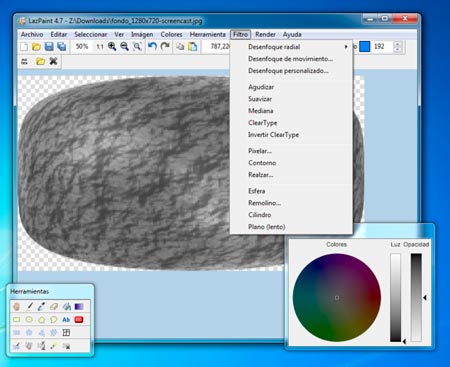Open the Seleccionar menu
Image resolution: width=450 pixels, height=367 pixels.
91,34
